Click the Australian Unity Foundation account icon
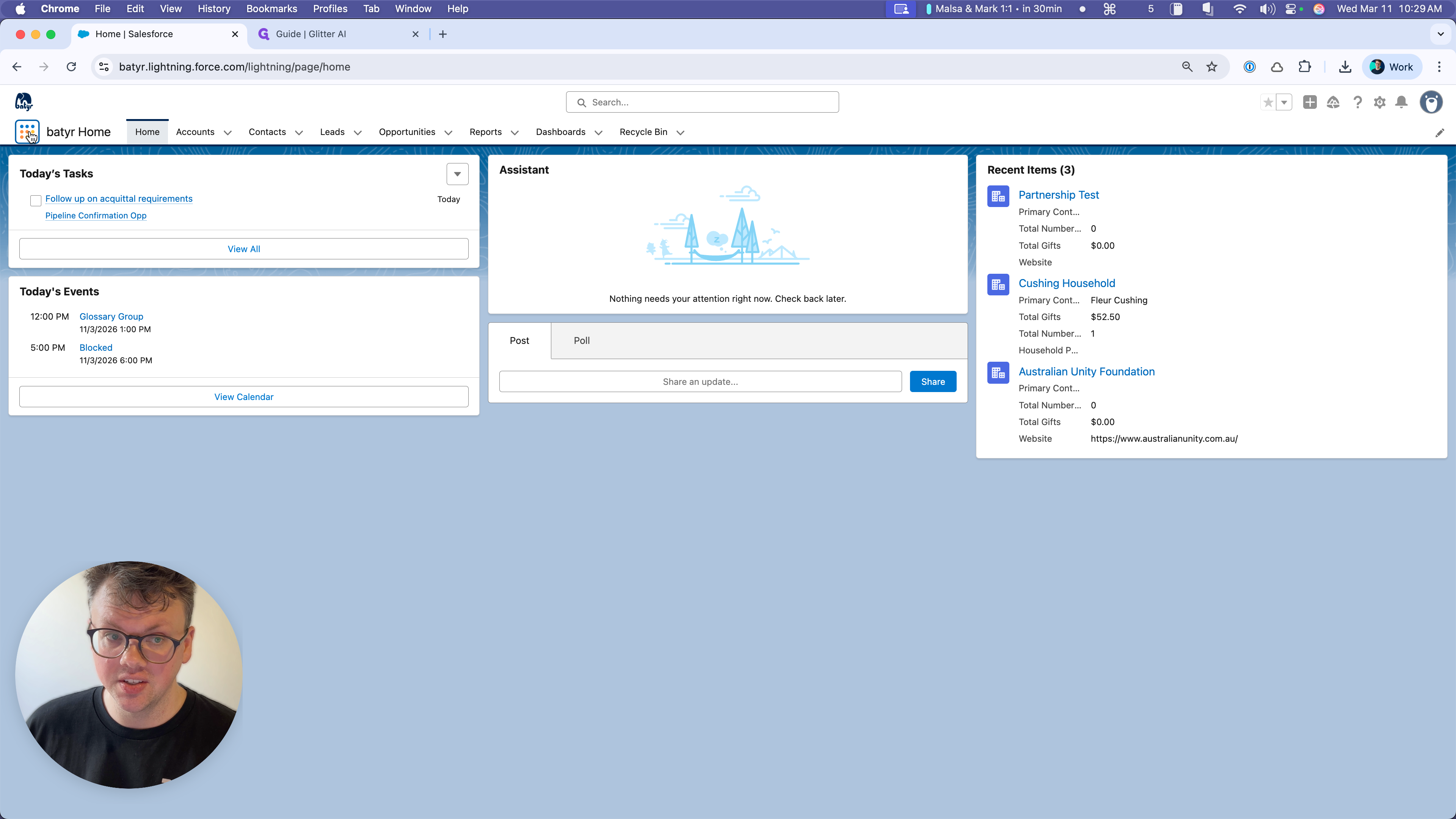 tap(998, 372)
